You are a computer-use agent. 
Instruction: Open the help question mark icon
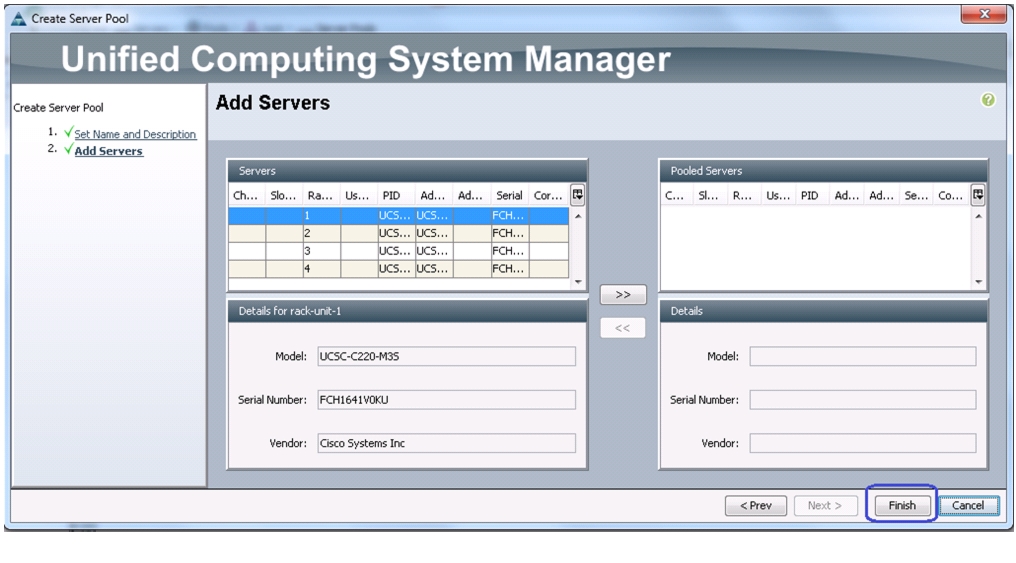point(987,100)
